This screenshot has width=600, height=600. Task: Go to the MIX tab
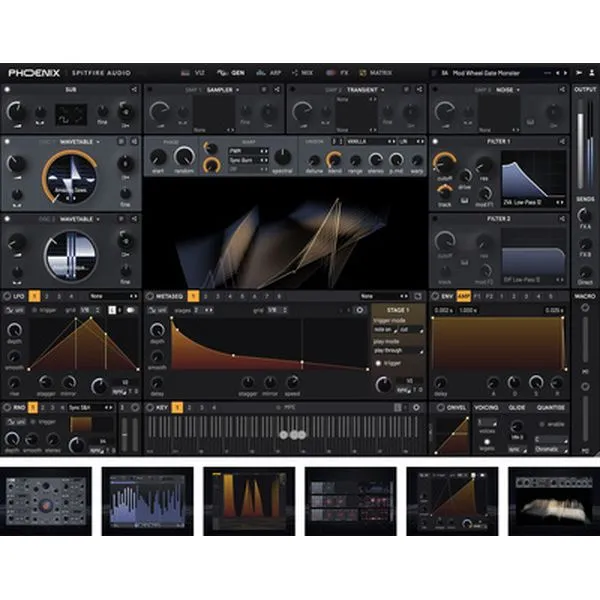click(x=302, y=73)
